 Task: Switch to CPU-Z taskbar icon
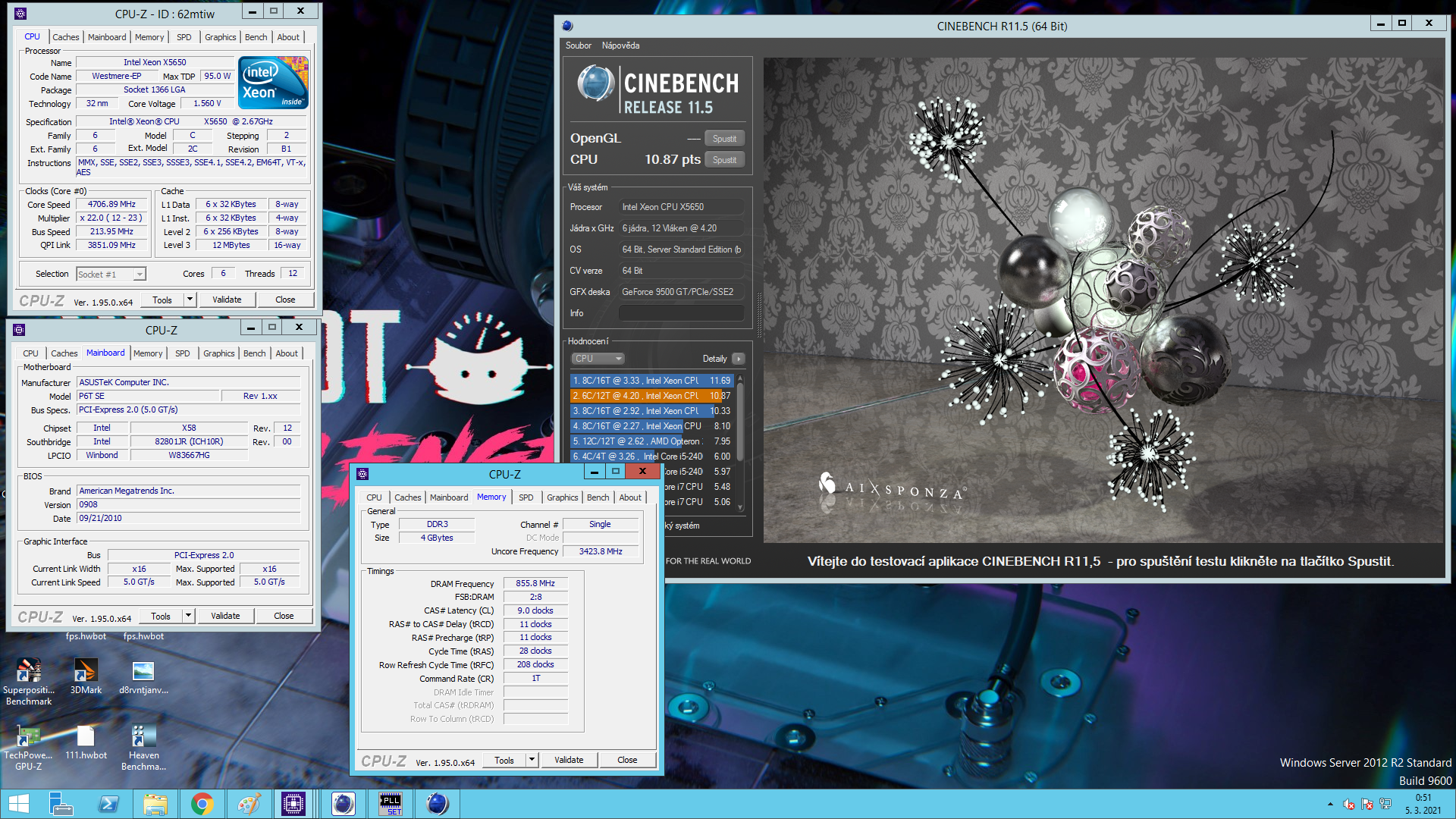293,804
